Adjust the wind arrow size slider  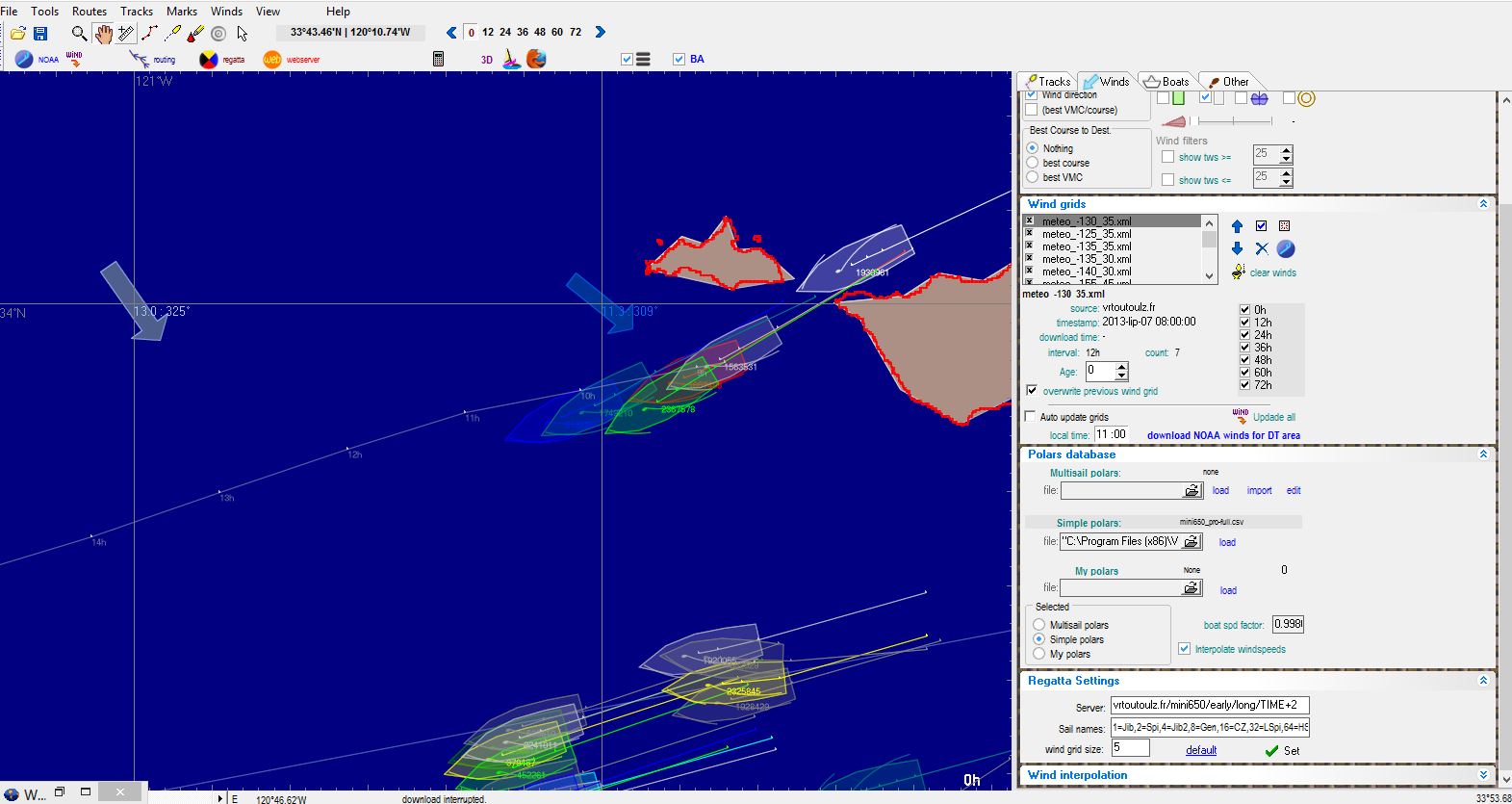pos(1233,121)
